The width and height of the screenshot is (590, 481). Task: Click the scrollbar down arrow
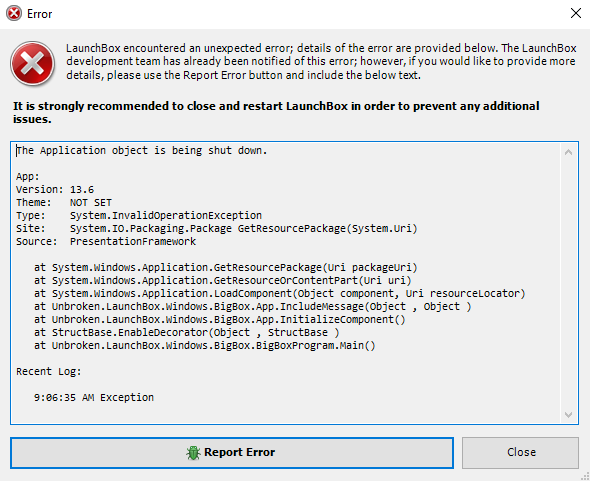tap(569, 414)
